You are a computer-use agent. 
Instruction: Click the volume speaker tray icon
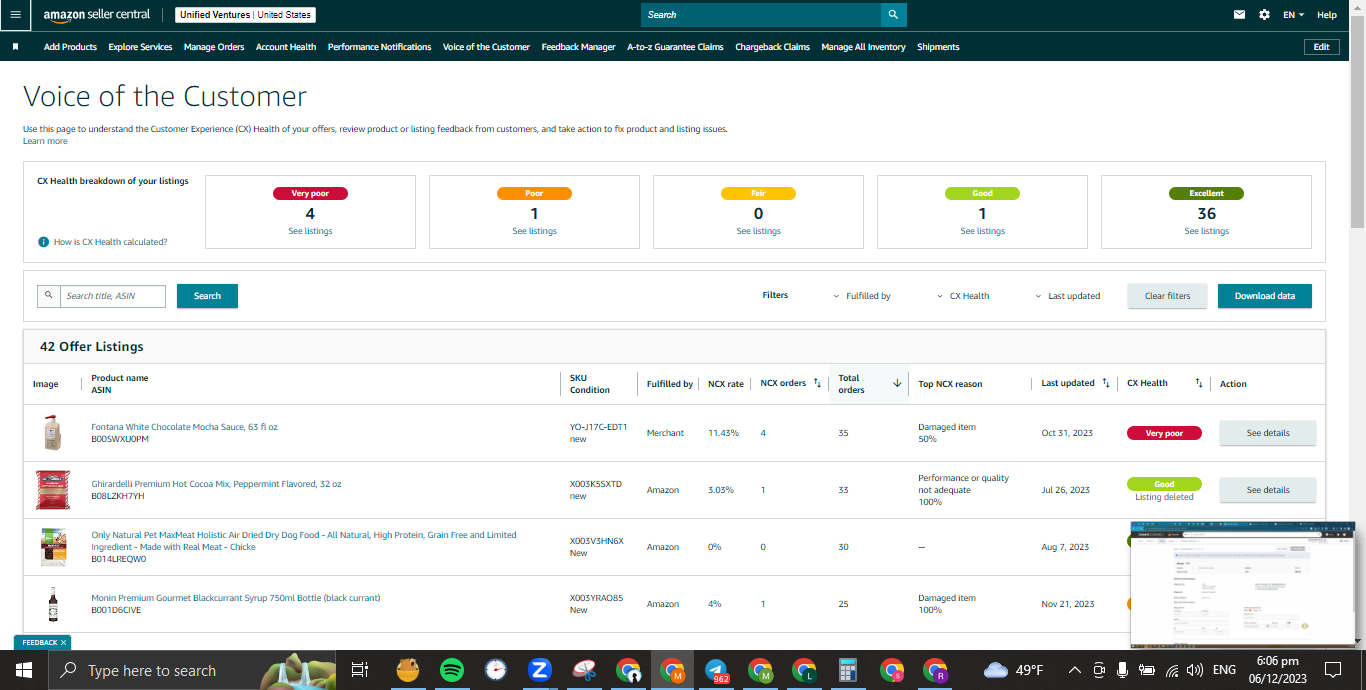(x=1194, y=670)
